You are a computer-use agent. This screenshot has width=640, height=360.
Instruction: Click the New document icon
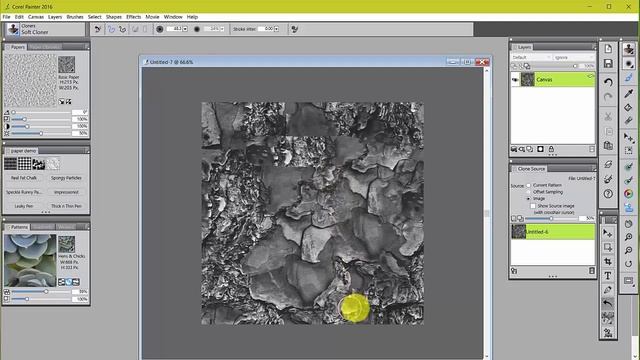pos(608,49)
